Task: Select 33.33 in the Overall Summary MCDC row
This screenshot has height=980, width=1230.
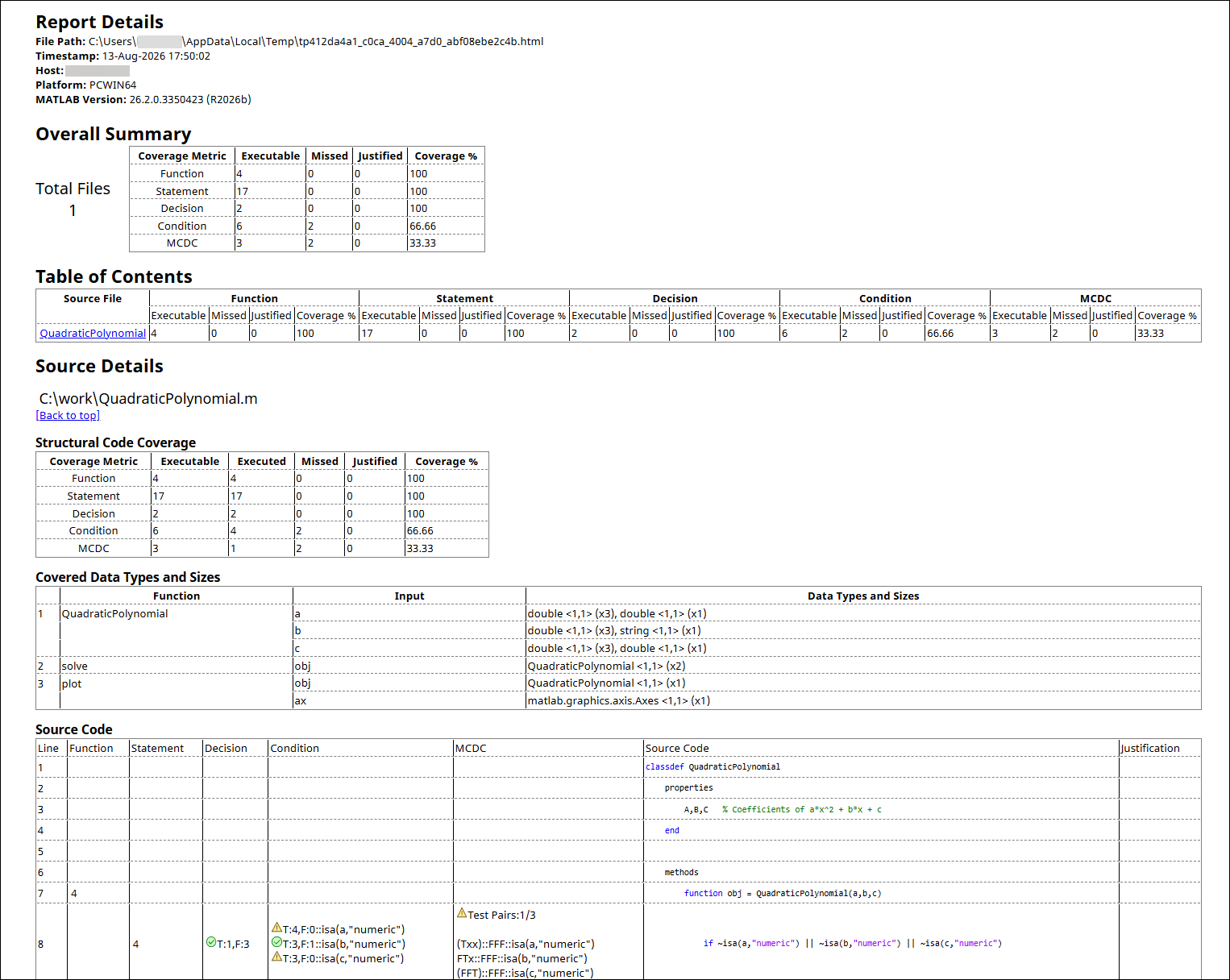Action: click(x=423, y=243)
